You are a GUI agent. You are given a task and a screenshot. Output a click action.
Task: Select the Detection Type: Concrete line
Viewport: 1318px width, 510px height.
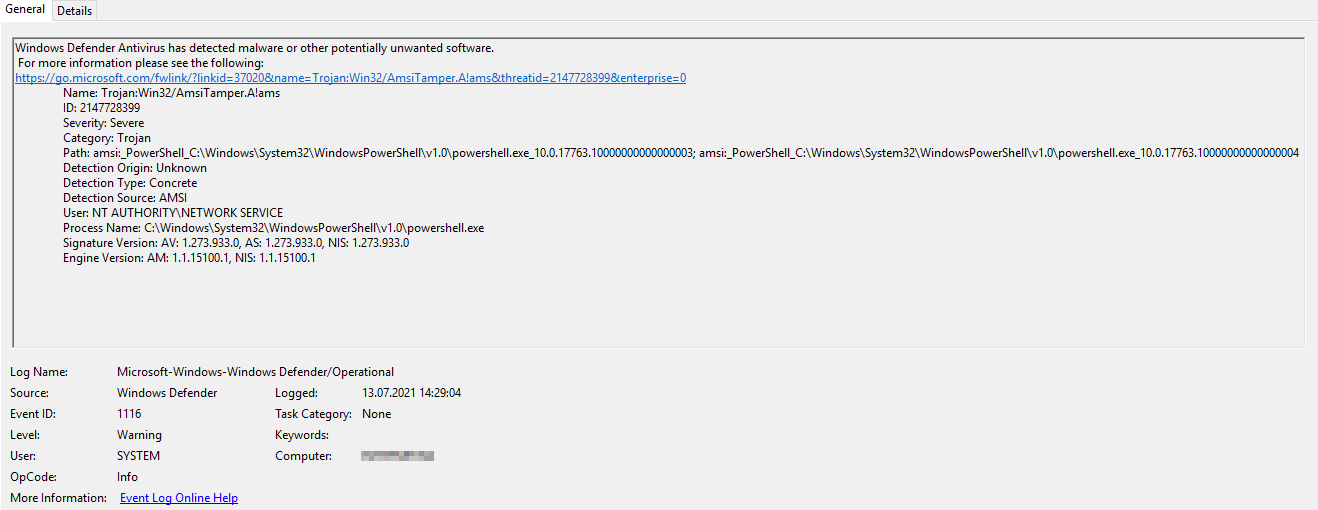click(130, 183)
